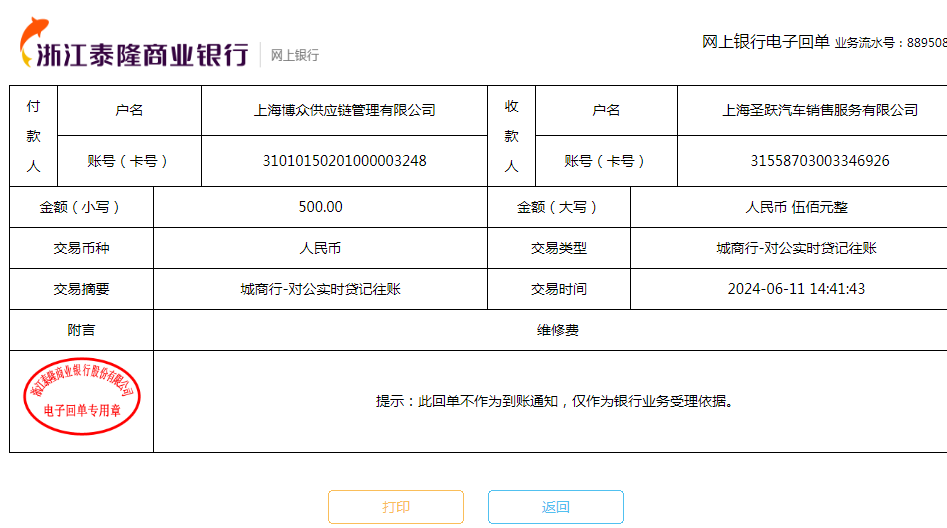Select the 网上银行电子回单 title
Image resolution: width=947 pixels, height=528 pixels.
tap(766, 42)
